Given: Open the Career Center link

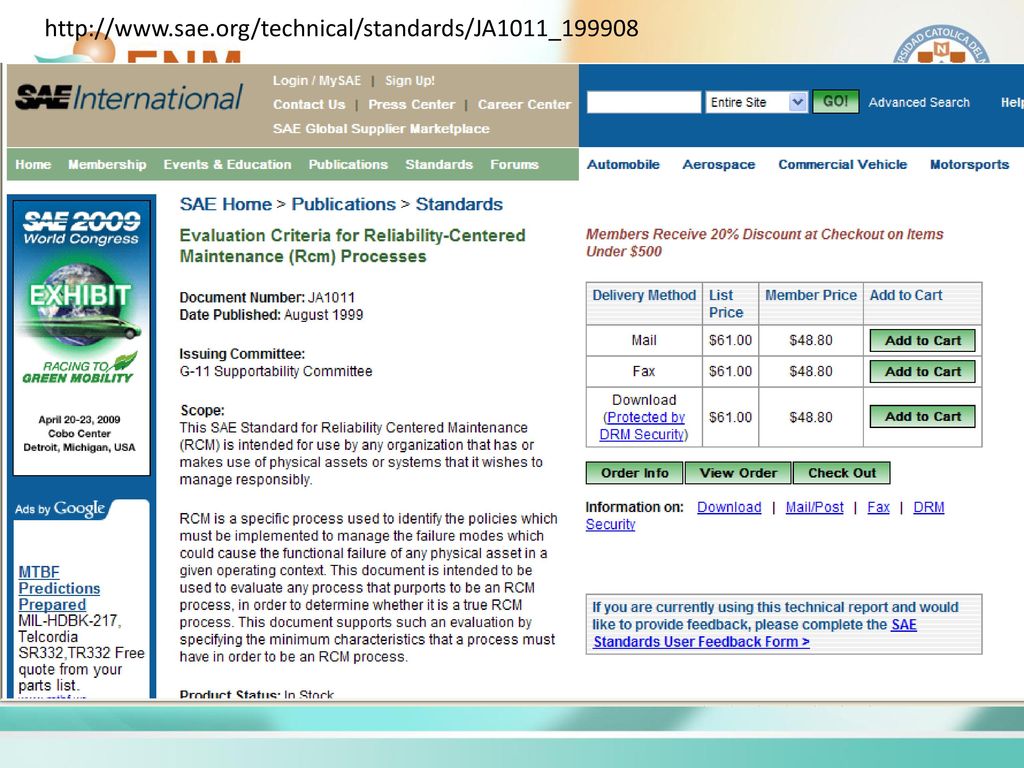Looking at the screenshot, I should pos(524,104).
